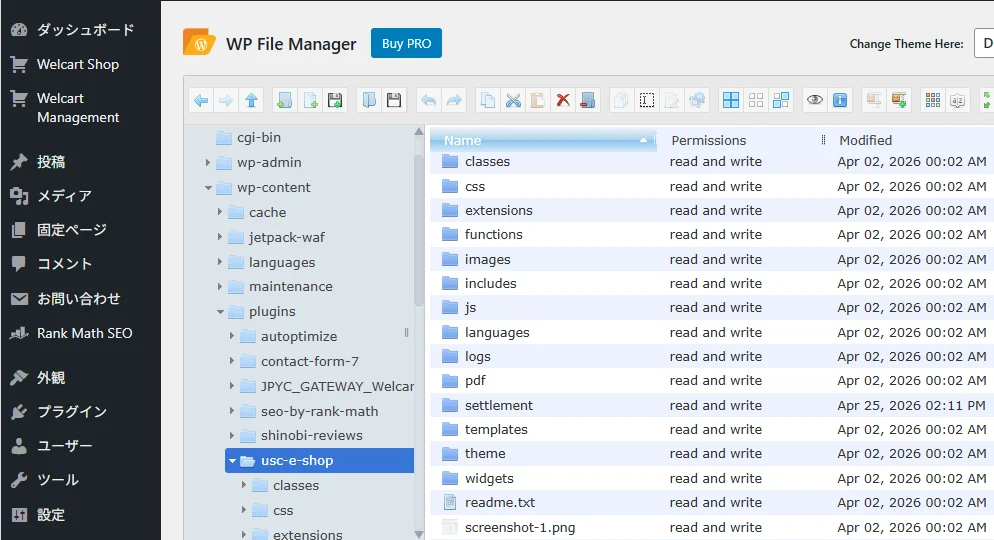Click the create archive icon

(899, 100)
